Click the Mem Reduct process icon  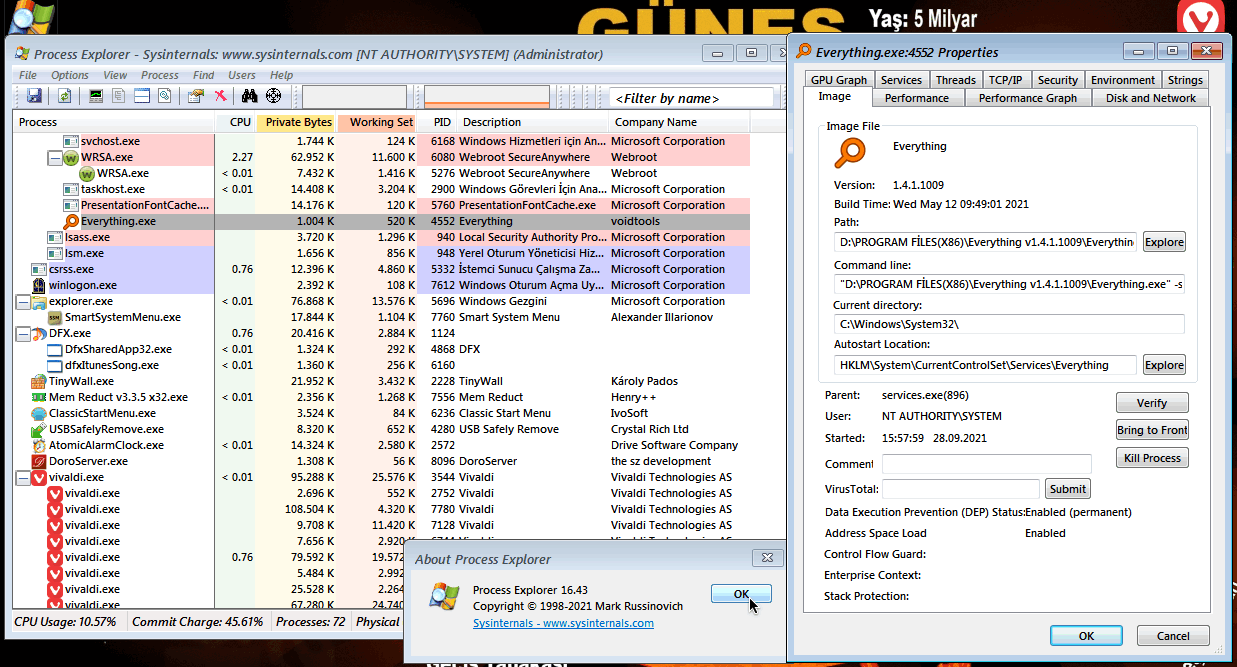click(x=39, y=397)
